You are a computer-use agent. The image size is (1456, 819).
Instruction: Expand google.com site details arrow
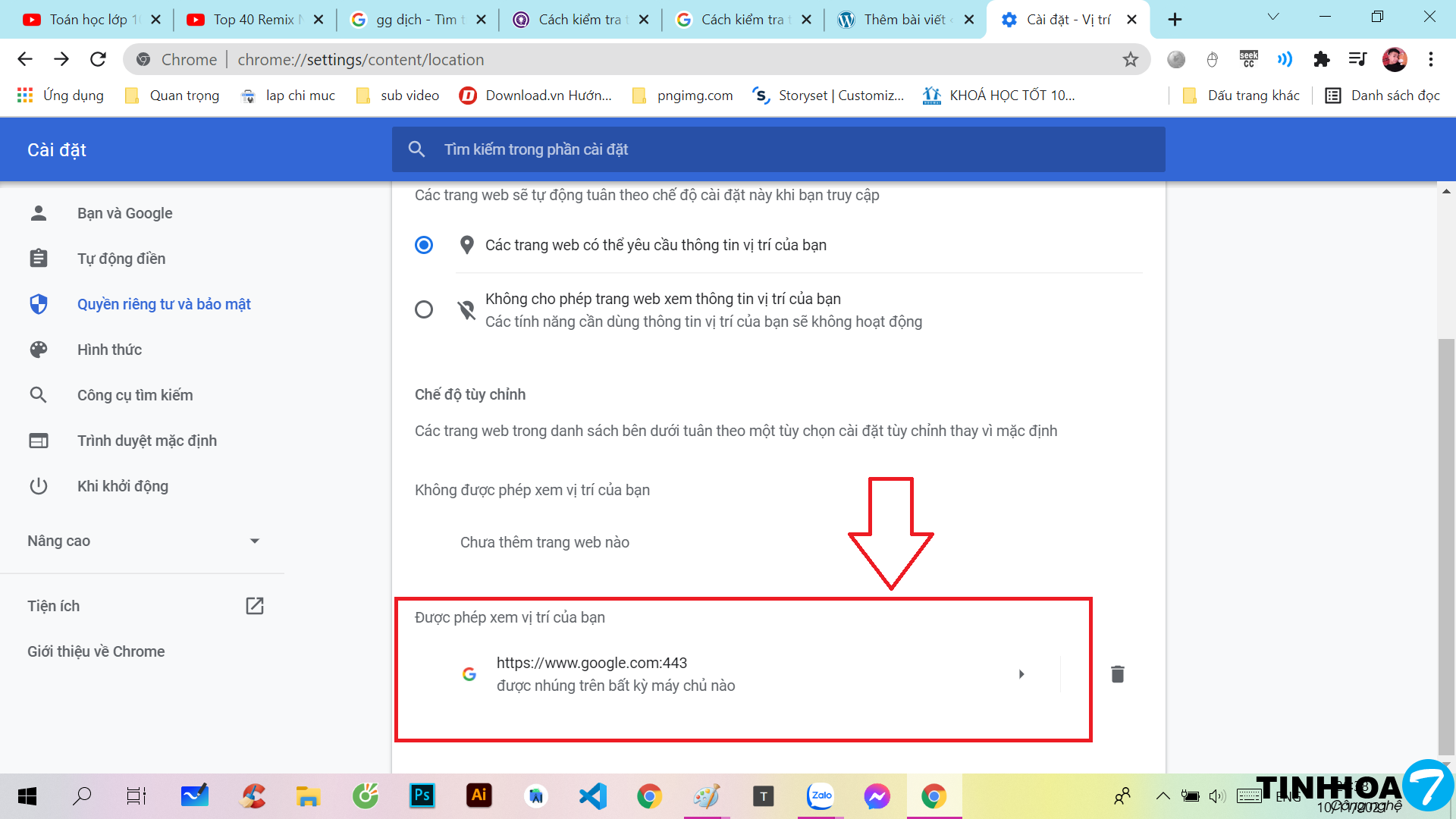[1021, 674]
